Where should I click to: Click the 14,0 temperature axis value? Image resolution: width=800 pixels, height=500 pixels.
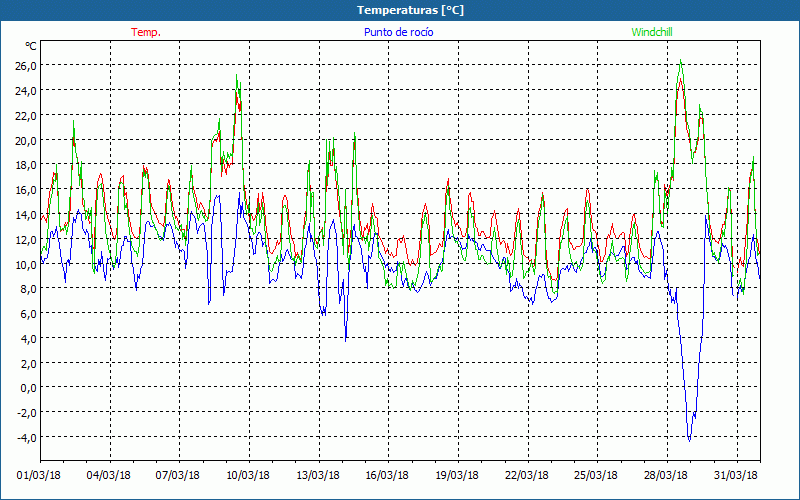pyautogui.click(x=26, y=215)
